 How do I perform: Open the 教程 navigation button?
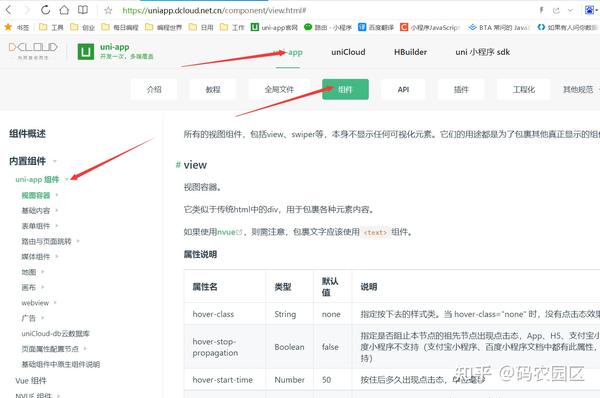[x=213, y=89]
